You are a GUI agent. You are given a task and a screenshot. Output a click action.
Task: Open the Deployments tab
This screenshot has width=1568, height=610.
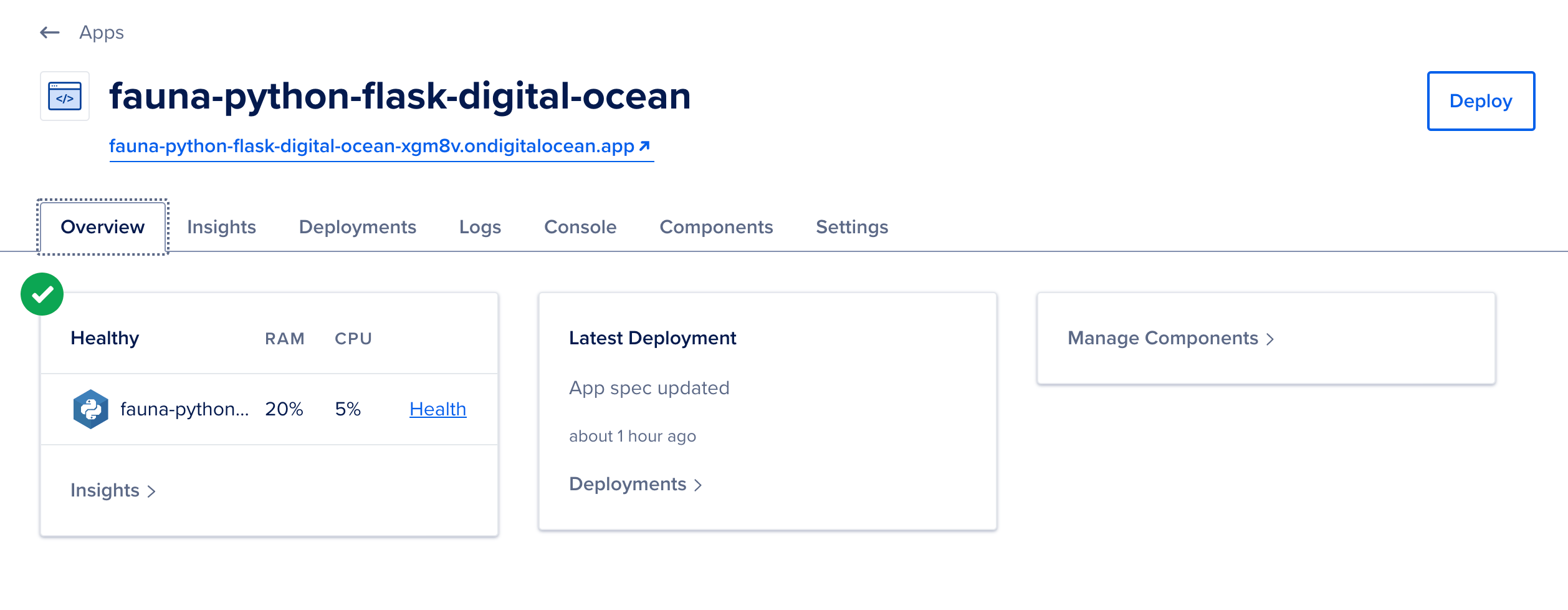point(358,227)
